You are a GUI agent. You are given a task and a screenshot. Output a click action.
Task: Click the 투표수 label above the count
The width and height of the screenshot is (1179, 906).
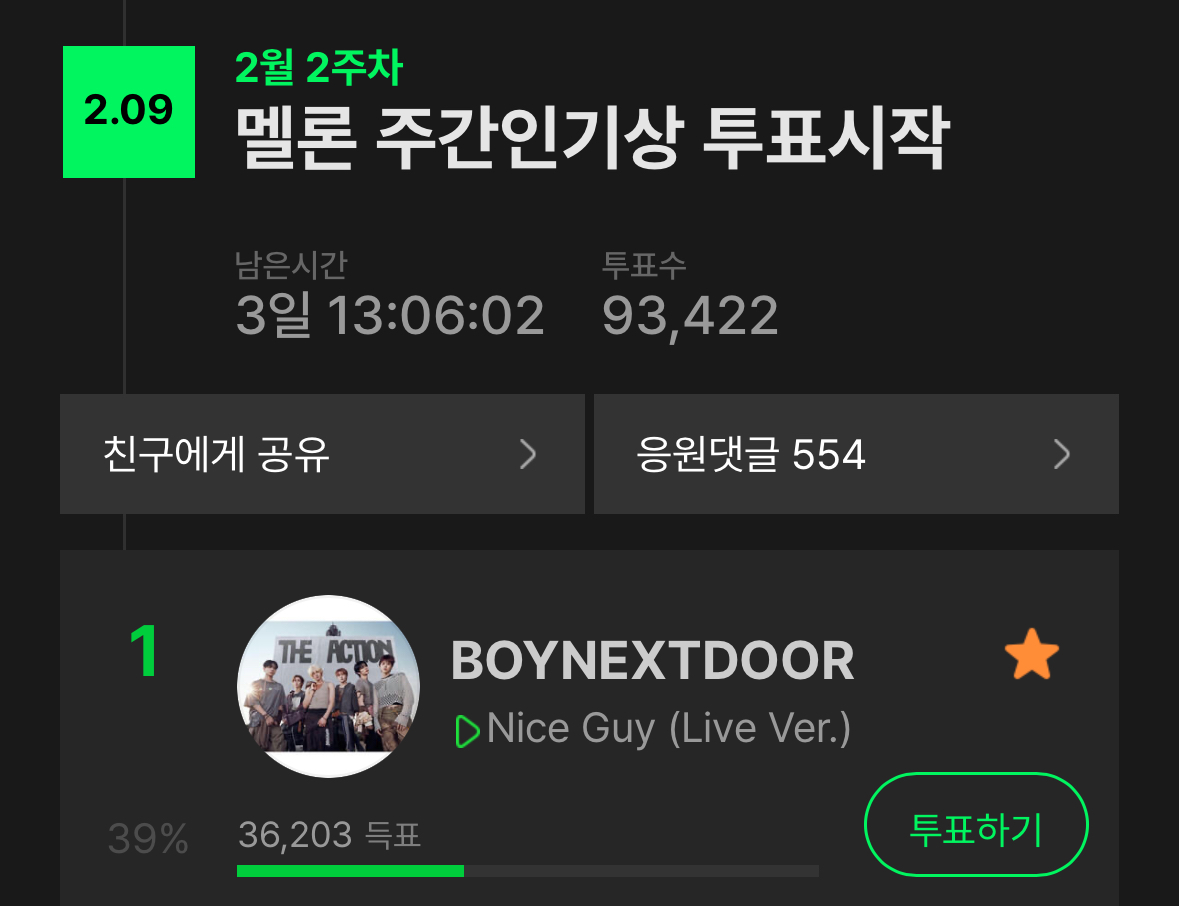[644, 265]
